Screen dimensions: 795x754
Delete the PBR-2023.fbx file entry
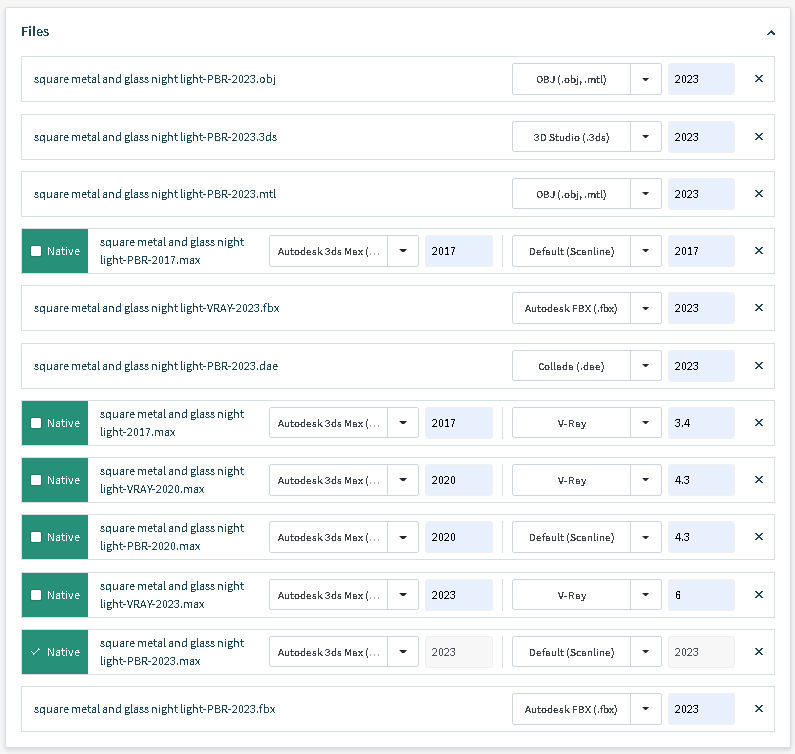[x=758, y=709]
